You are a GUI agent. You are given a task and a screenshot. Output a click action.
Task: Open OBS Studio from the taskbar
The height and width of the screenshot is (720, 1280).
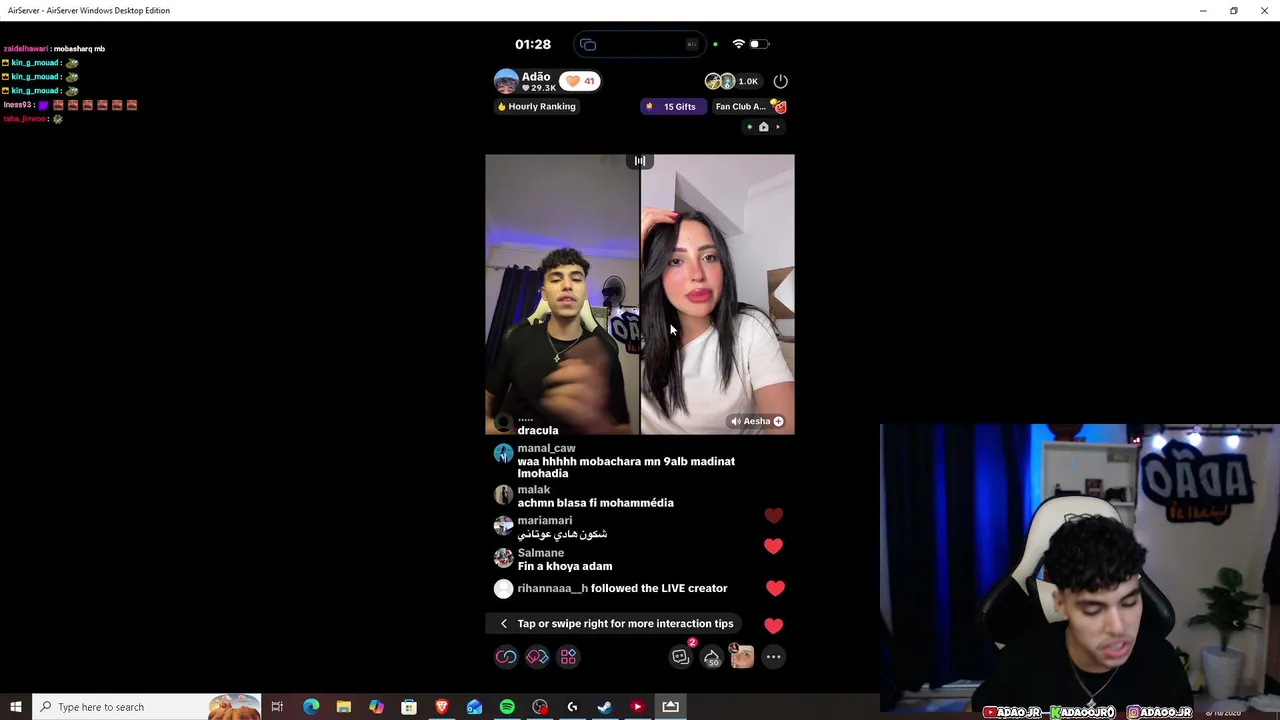[540, 707]
